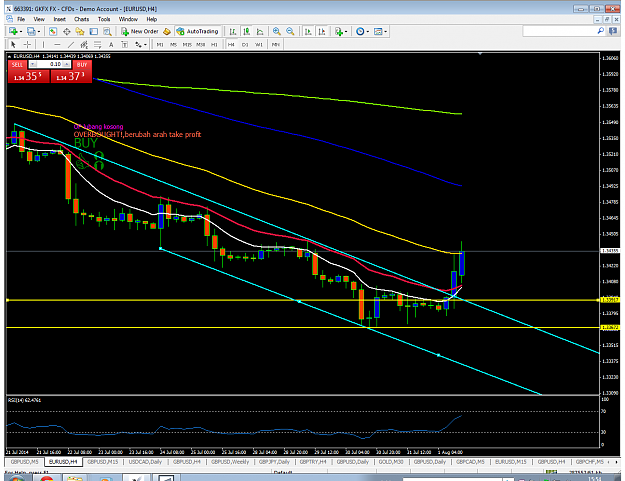Open the Profiles toolbar icon
This screenshot has height=481, width=625.
click(x=31, y=31)
